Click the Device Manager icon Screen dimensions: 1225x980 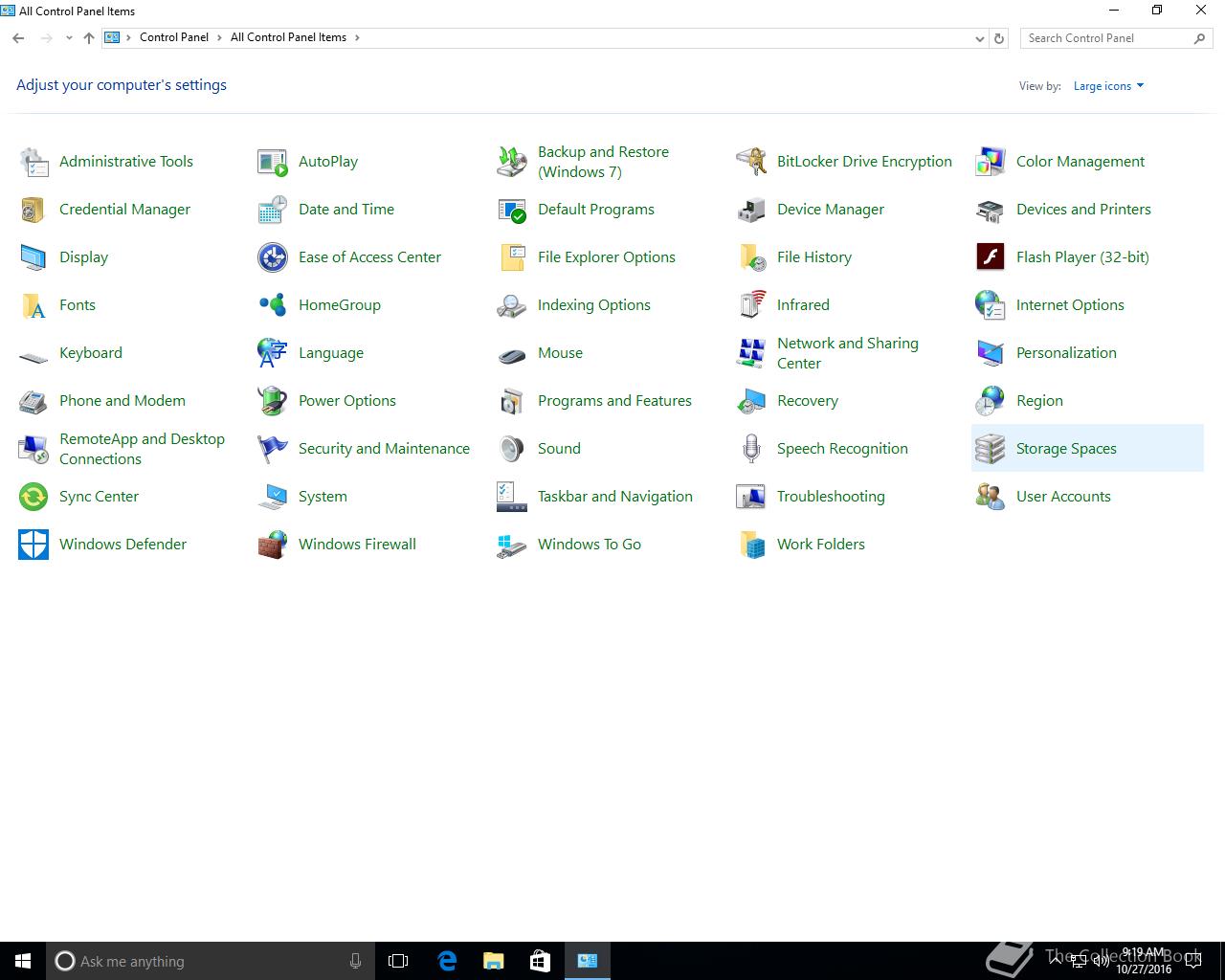coord(751,210)
